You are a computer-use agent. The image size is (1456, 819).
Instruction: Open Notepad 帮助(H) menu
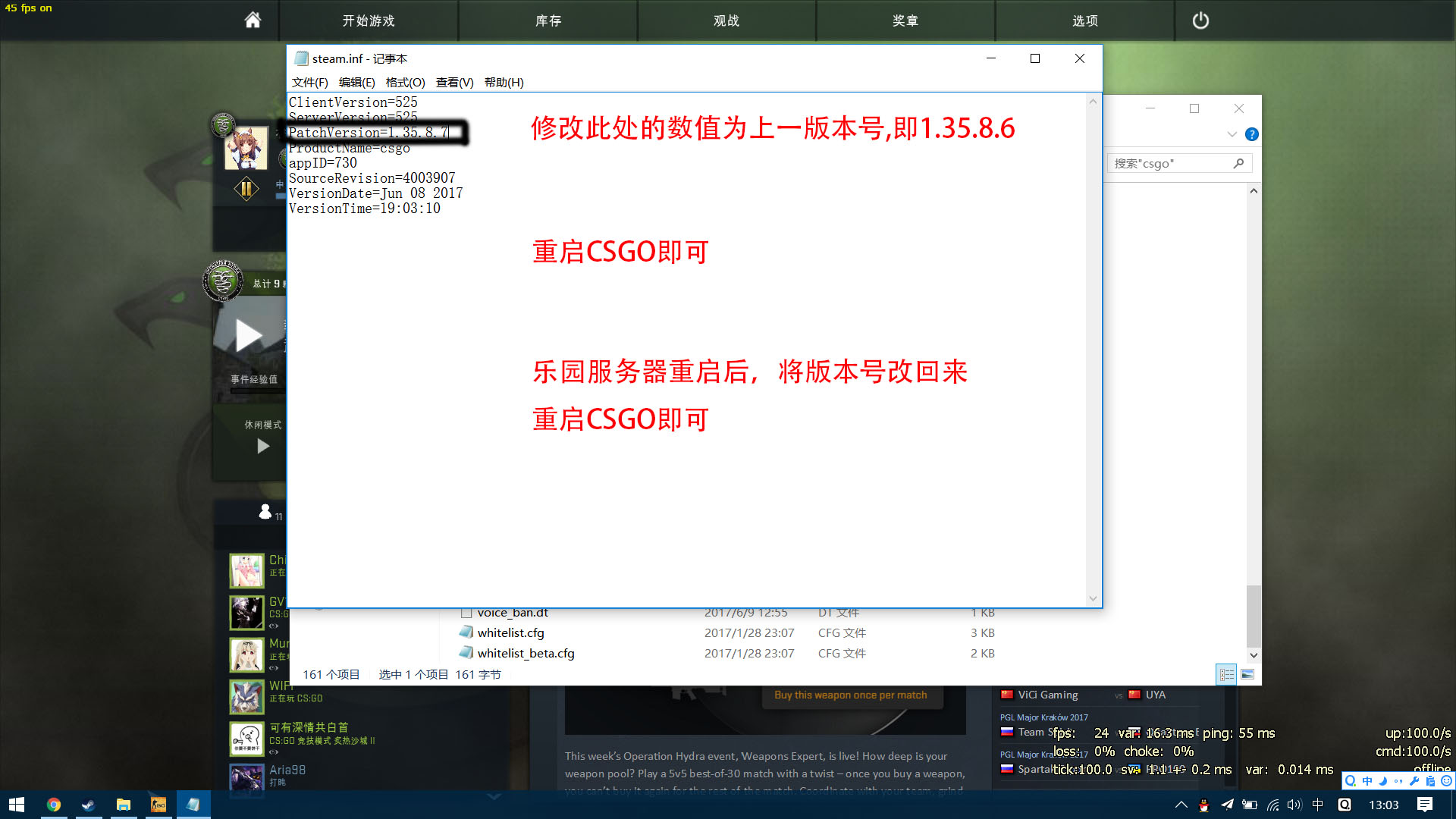[x=504, y=82]
